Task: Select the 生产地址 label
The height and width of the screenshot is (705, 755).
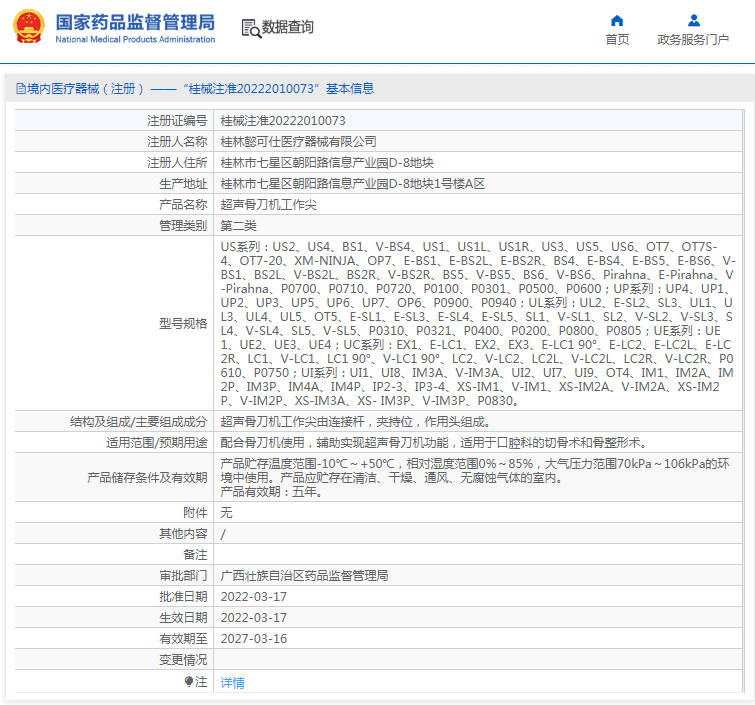Action: [183, 183]
